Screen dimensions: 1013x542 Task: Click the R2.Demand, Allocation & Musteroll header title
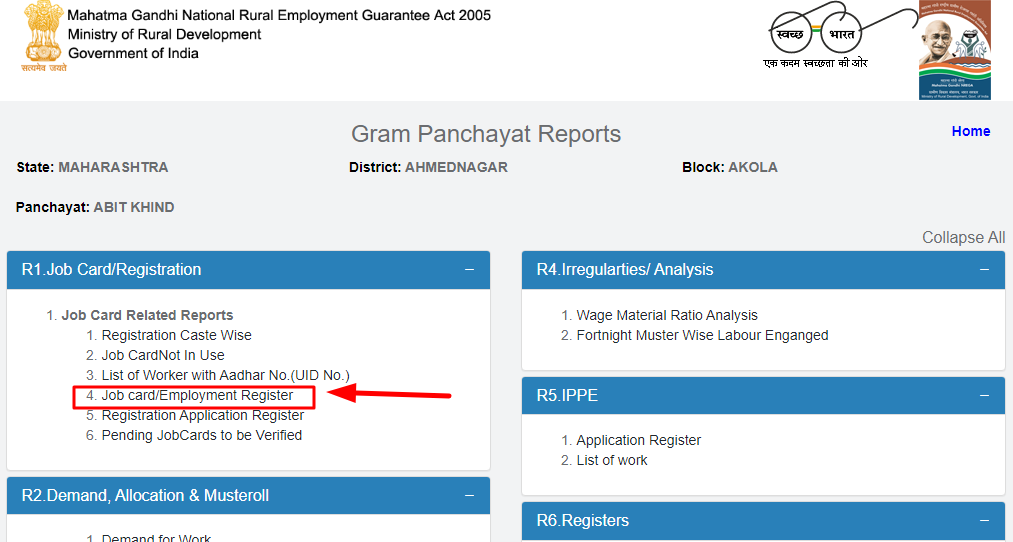coord(145,495)
